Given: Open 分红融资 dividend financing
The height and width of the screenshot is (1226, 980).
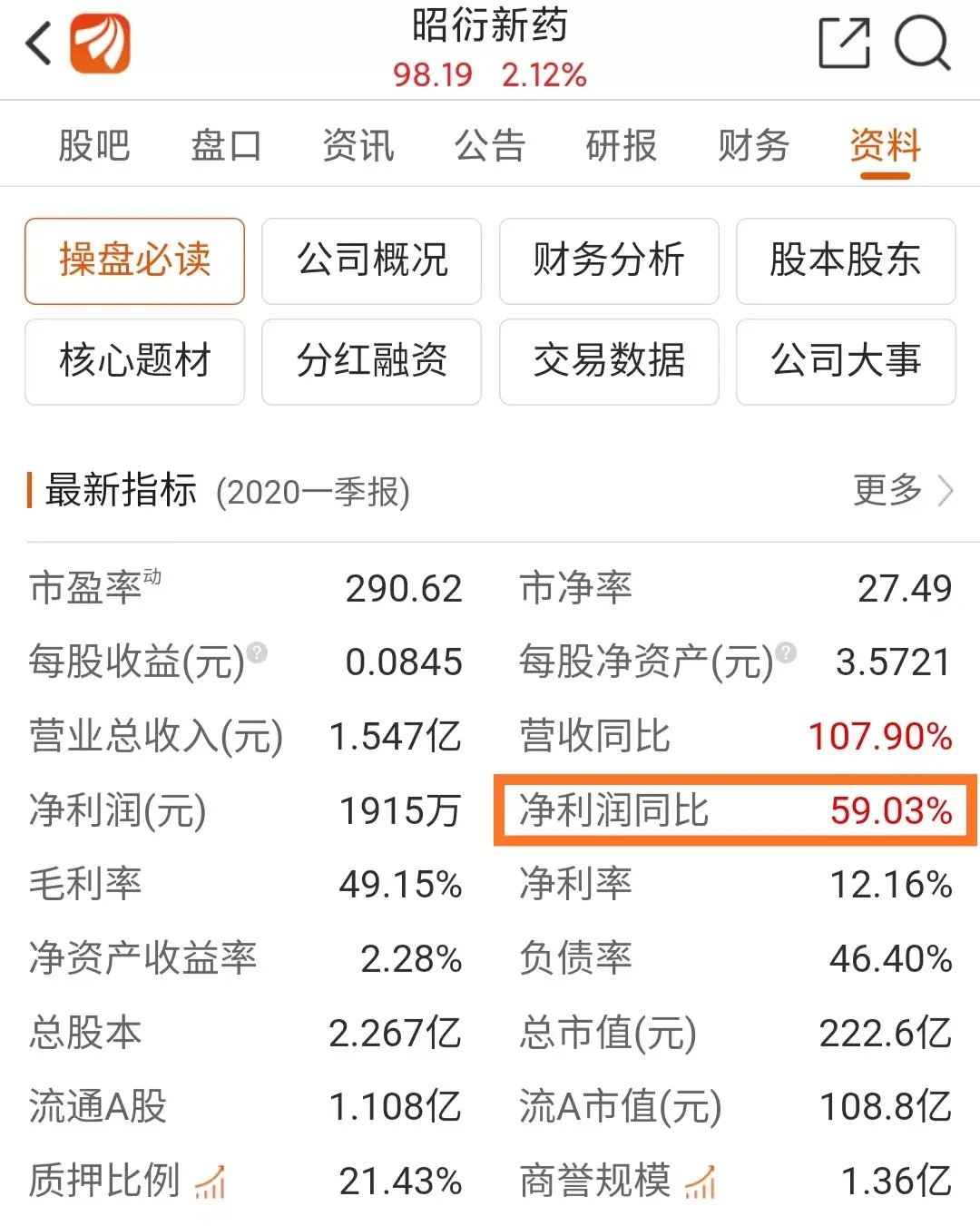Looking at the screenshot, I should 371,362.
